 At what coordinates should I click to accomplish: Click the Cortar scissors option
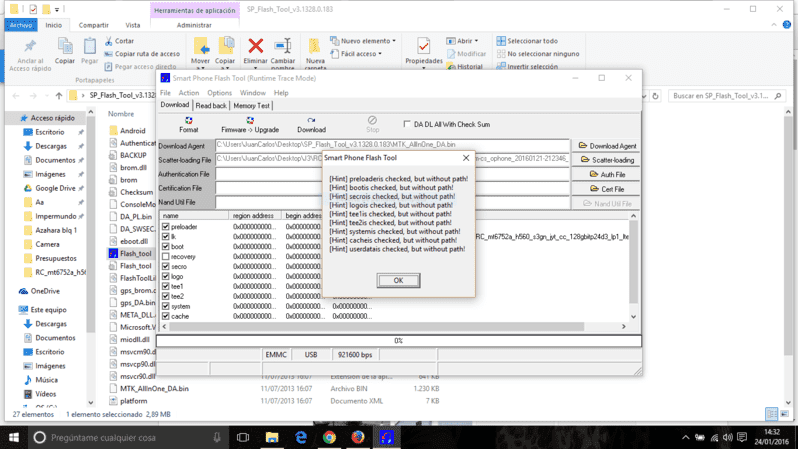point(119,41)
